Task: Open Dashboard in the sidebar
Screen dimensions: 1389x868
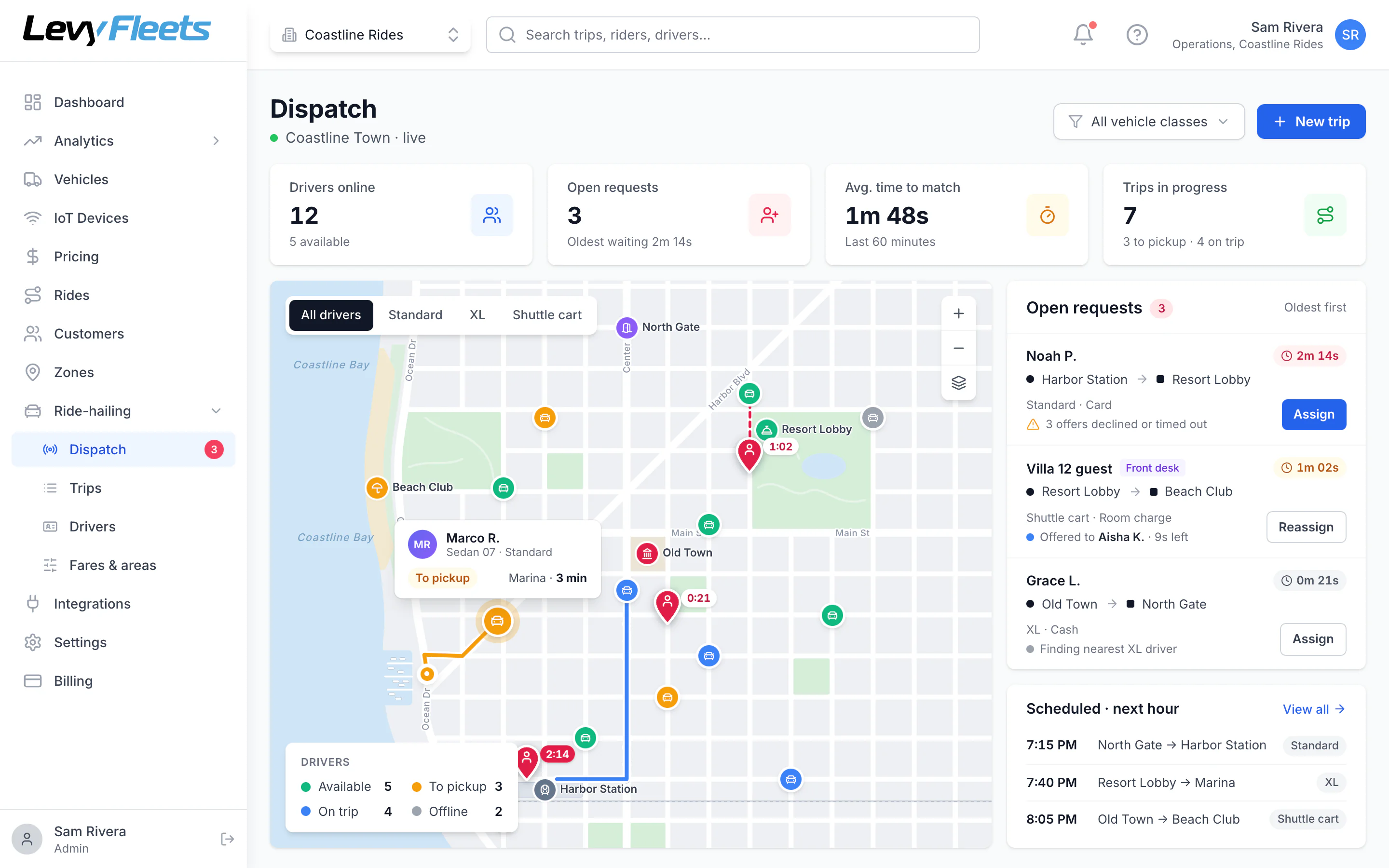Action: pos(123,102)
